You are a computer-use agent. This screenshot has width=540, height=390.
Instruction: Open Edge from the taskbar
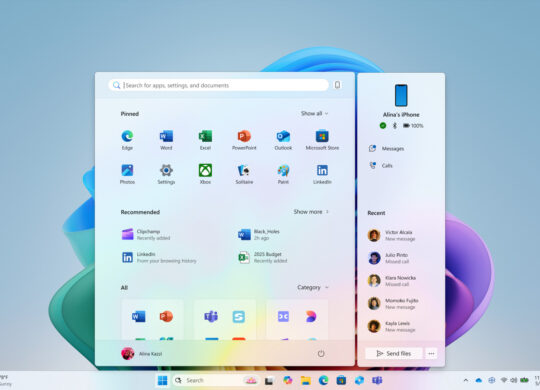(323, 380)
